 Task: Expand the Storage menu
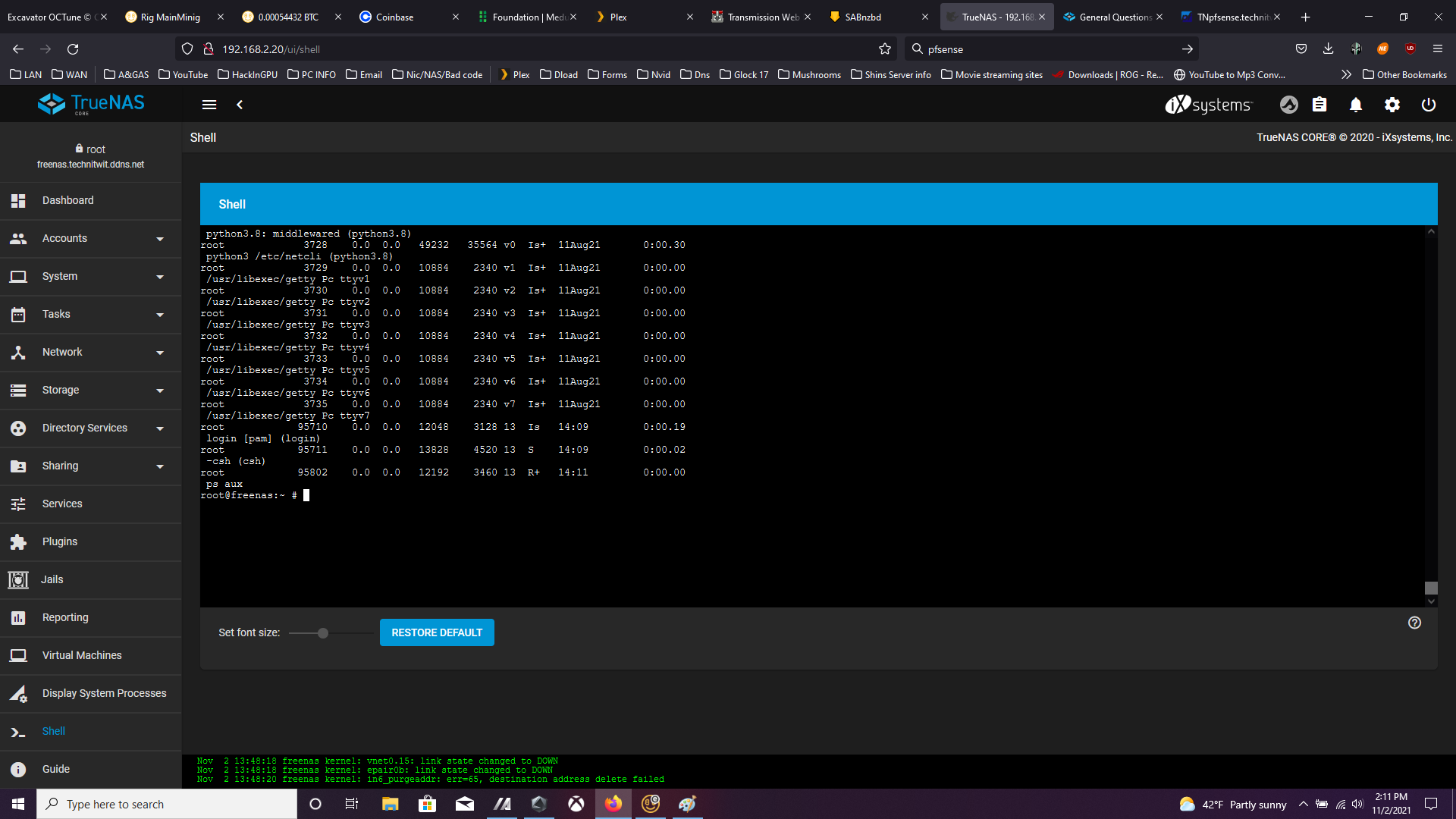pos(91,390)
